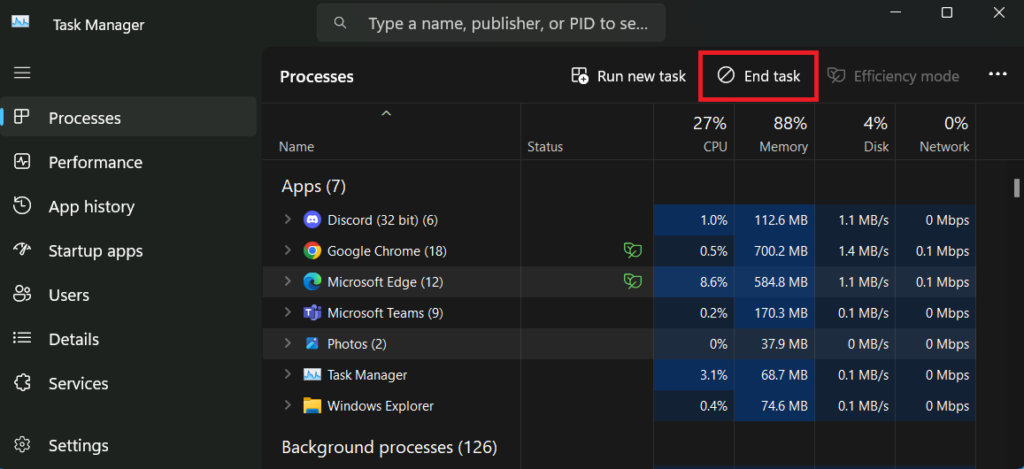
Task: Click the search box for name or PID
Action: (x=491, y=24)
